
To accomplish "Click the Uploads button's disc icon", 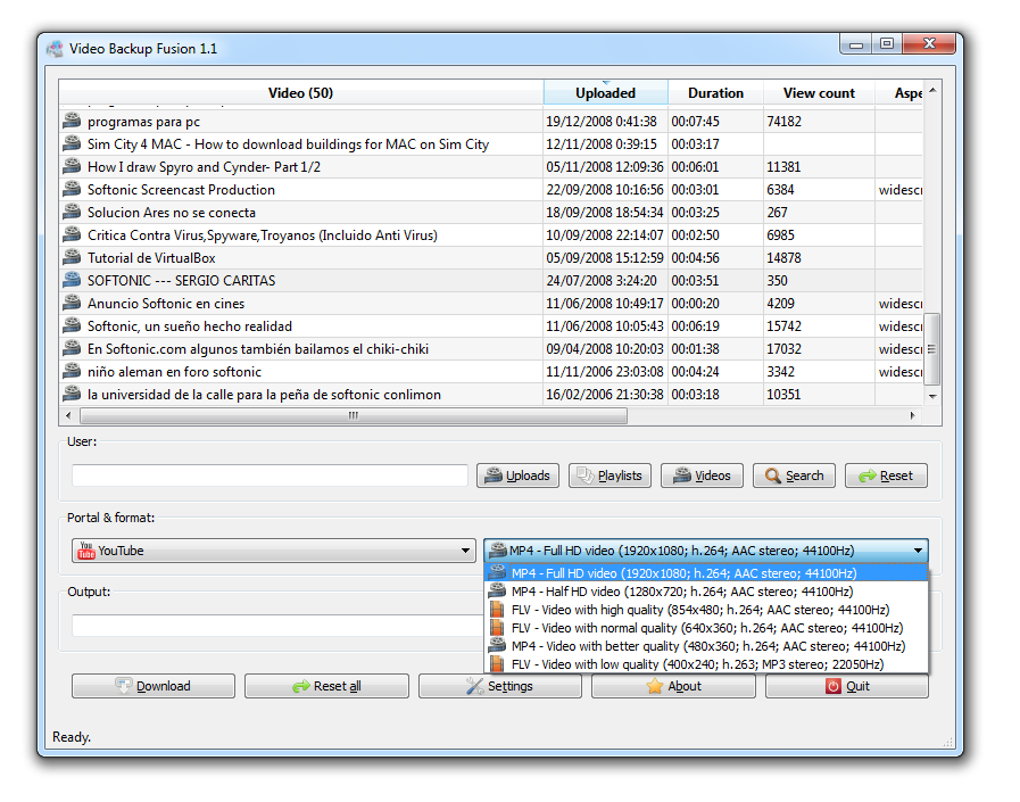I will (492, 475).
